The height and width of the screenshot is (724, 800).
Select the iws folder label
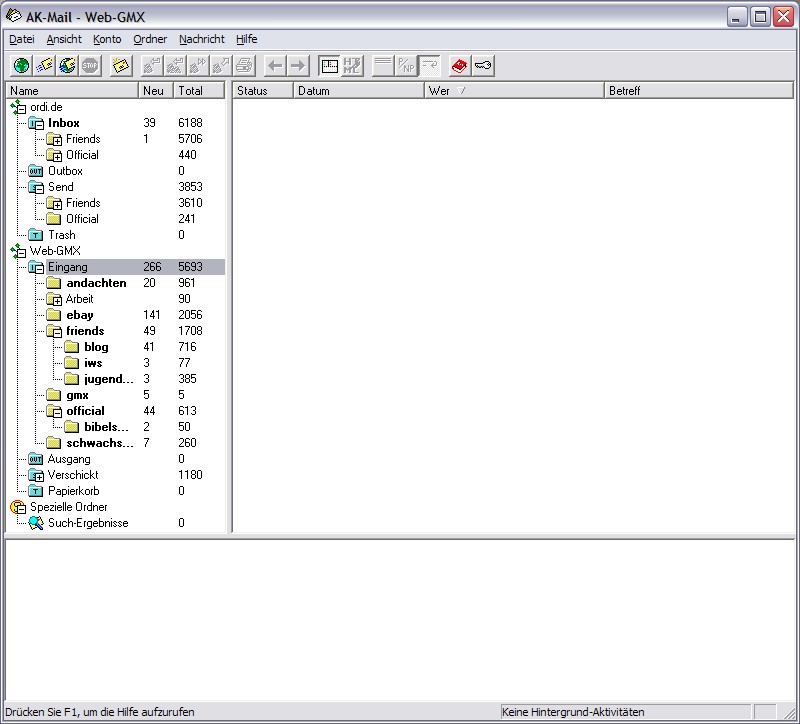coord(93,363)
